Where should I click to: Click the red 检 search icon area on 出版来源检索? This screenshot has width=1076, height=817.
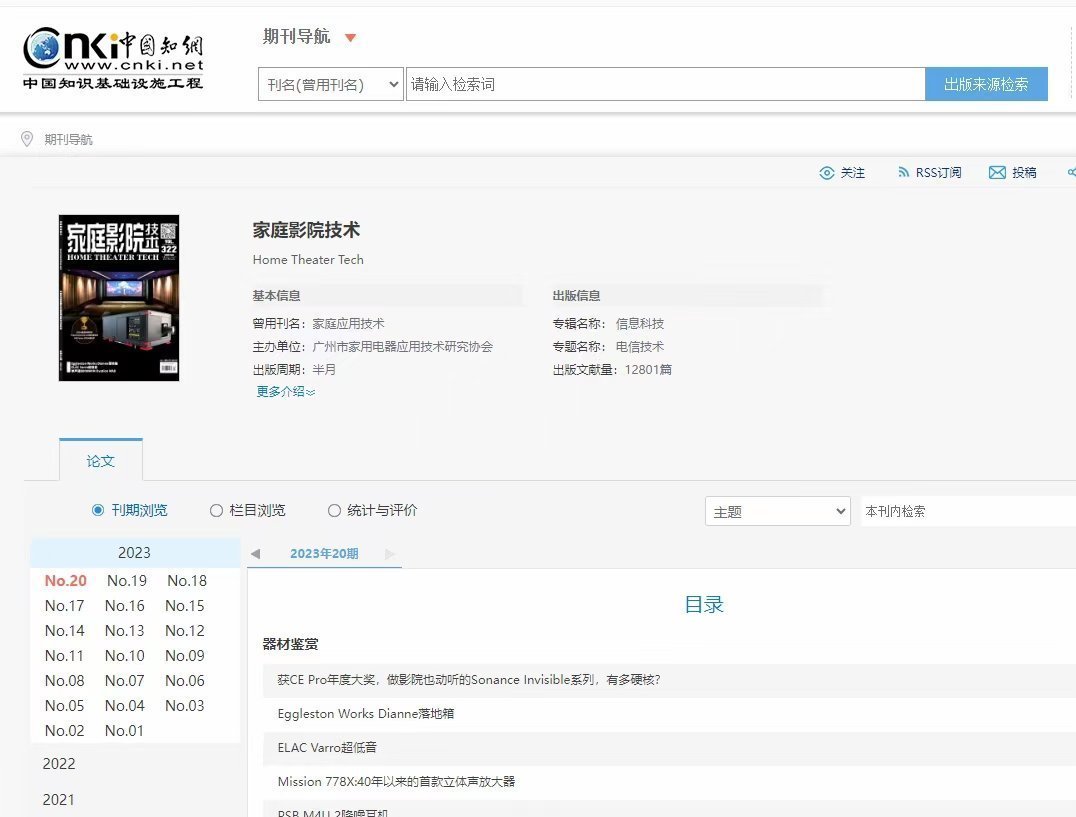coord(1010,84)
